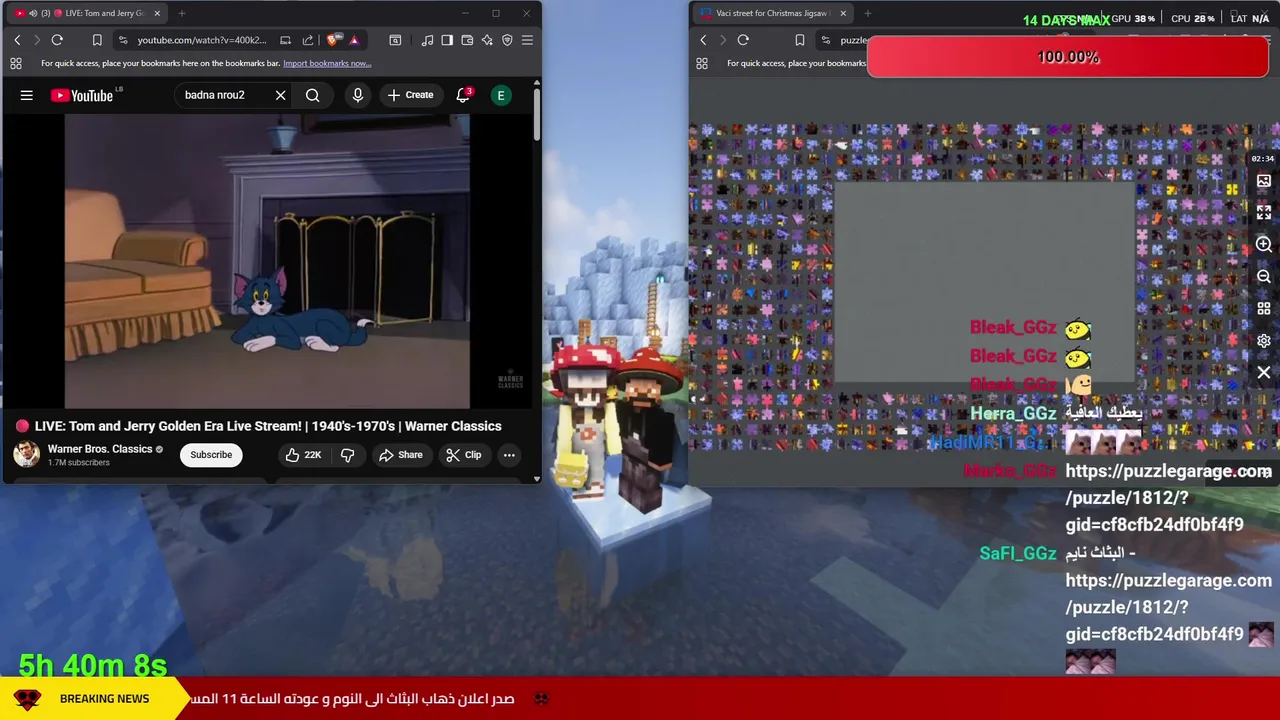The image size is (1280, 720).
Task: Click the YouTube page vertical scrollbar
Action: (x=537, y=116)
